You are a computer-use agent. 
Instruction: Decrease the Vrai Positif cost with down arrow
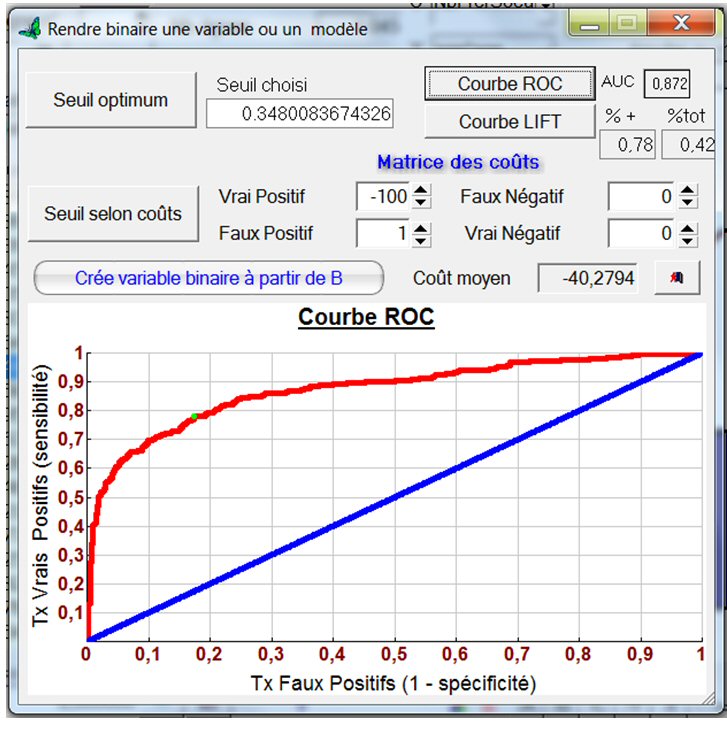tap(421, 203)
